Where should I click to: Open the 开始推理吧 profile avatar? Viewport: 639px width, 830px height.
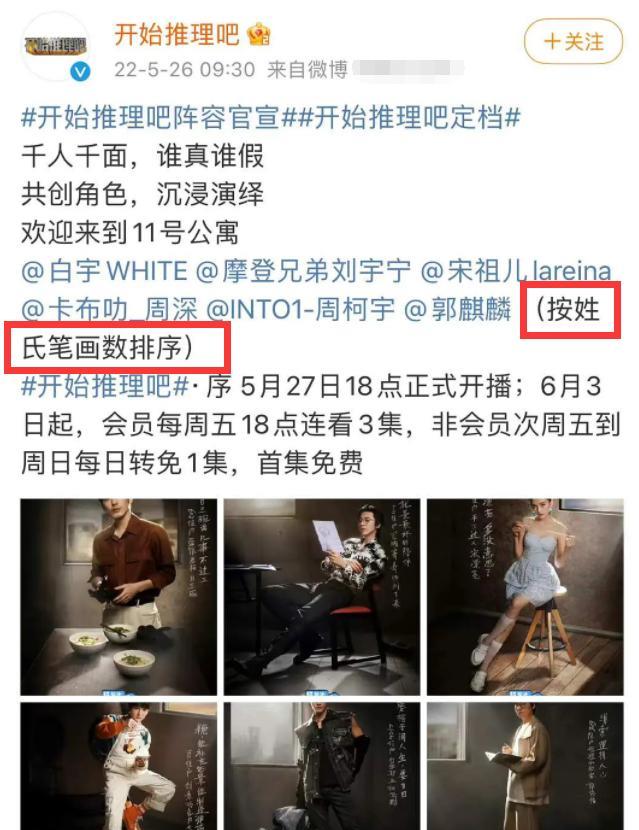(x=56, y=46)
